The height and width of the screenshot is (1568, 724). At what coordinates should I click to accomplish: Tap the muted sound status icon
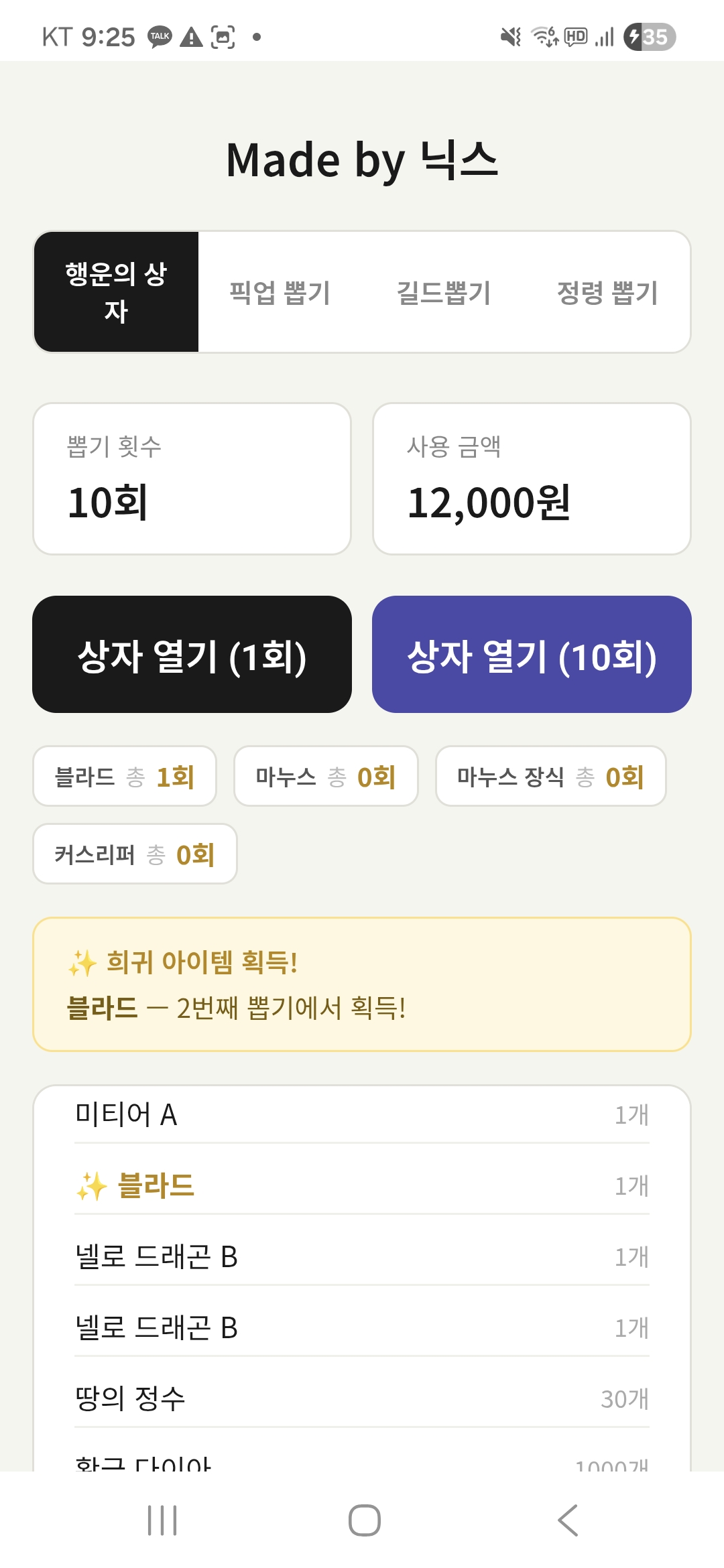click(511, 37)
